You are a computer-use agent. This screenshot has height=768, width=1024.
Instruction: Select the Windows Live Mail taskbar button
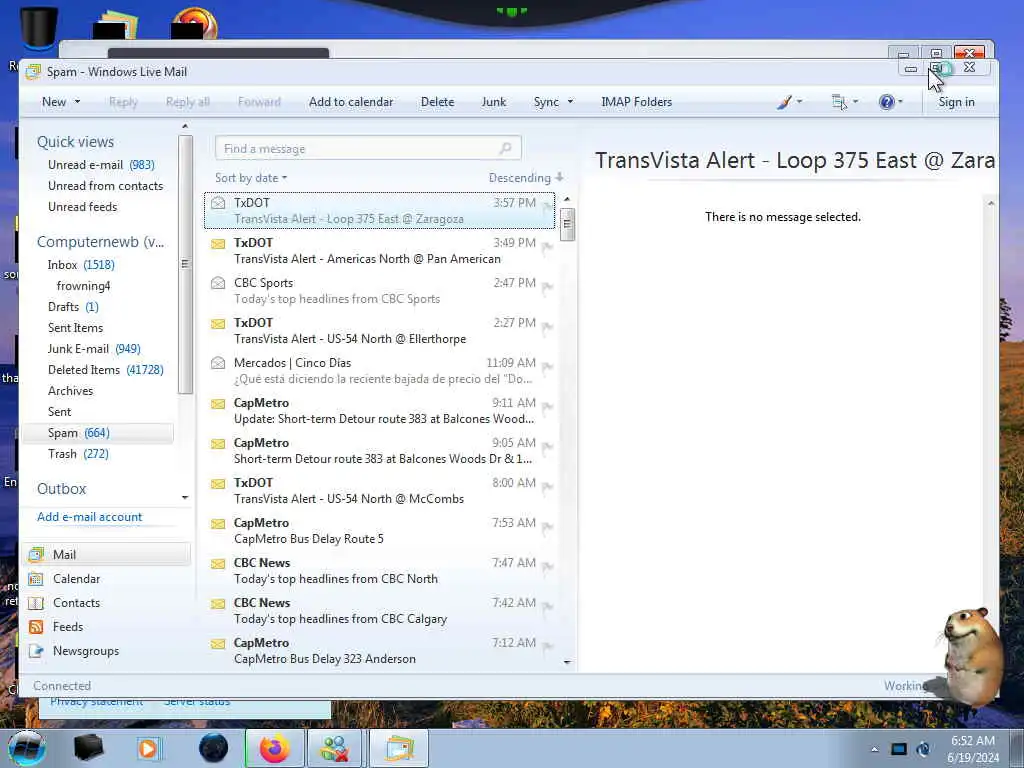pyautogui.click(x=399, y=748)
